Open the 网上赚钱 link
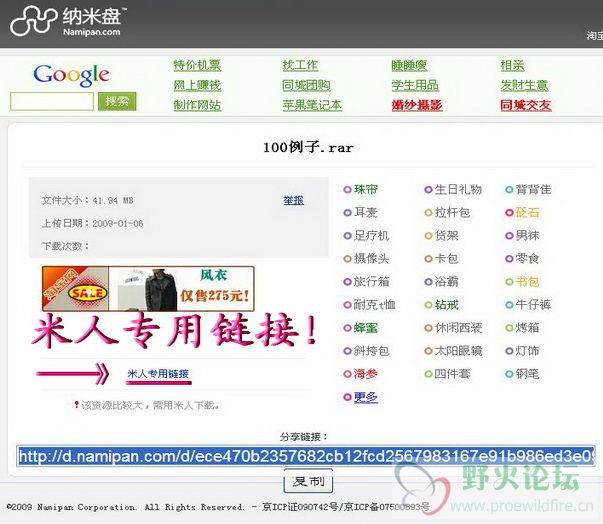The height and width of the screenshot is (524, 603). (197, 85)
